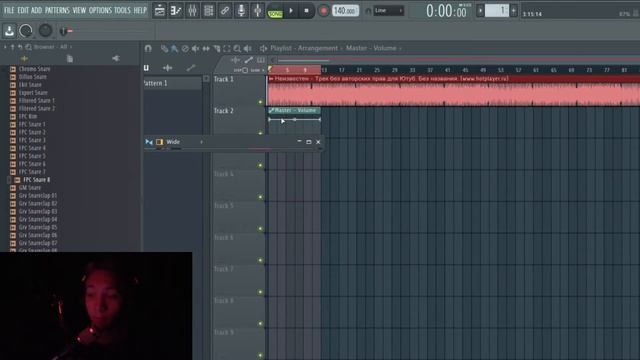Toggle Track 7 mute green dot
The image size is (640, 360).
[x=260, y=292]
